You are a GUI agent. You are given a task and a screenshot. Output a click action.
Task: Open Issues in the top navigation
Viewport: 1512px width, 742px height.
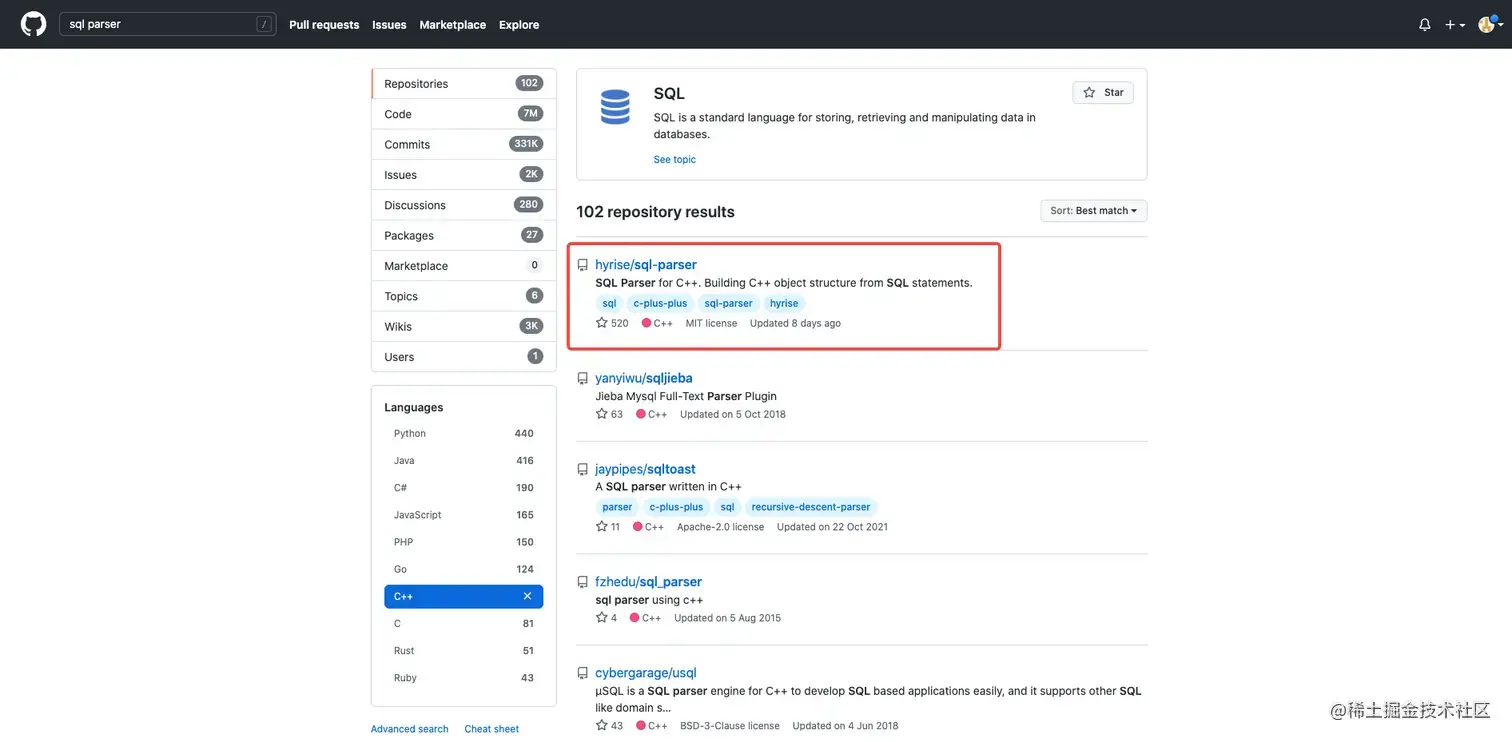[389, 25]
